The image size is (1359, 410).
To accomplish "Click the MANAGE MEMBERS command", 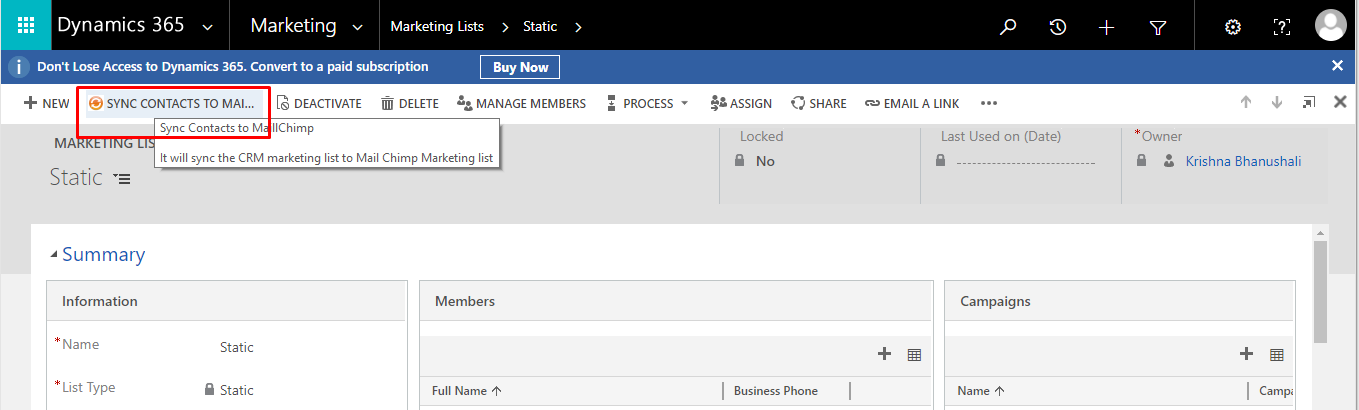I will pyautogui.click(x=521, y=103).
